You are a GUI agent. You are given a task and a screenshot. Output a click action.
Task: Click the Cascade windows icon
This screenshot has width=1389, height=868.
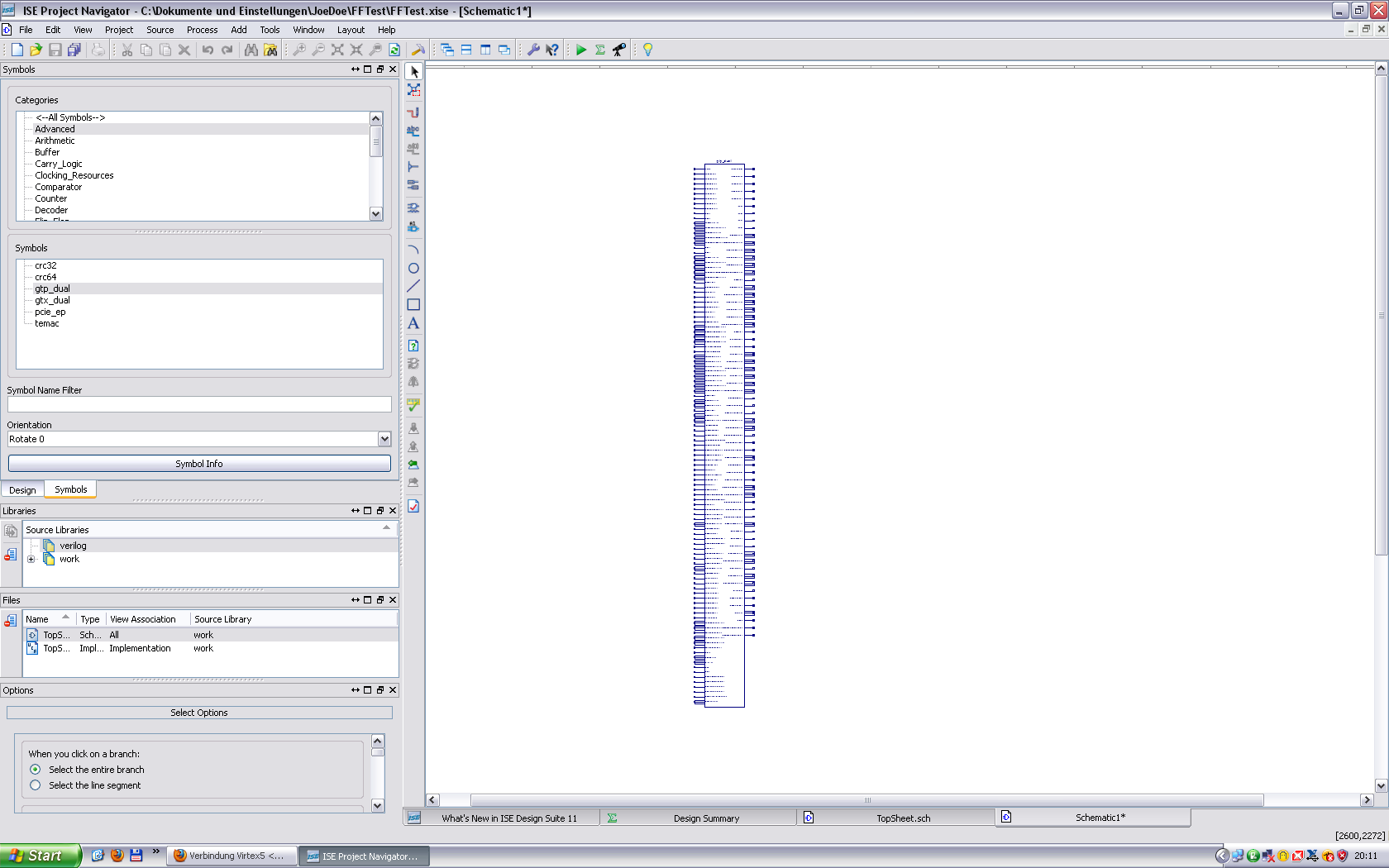tap(447, 50)
